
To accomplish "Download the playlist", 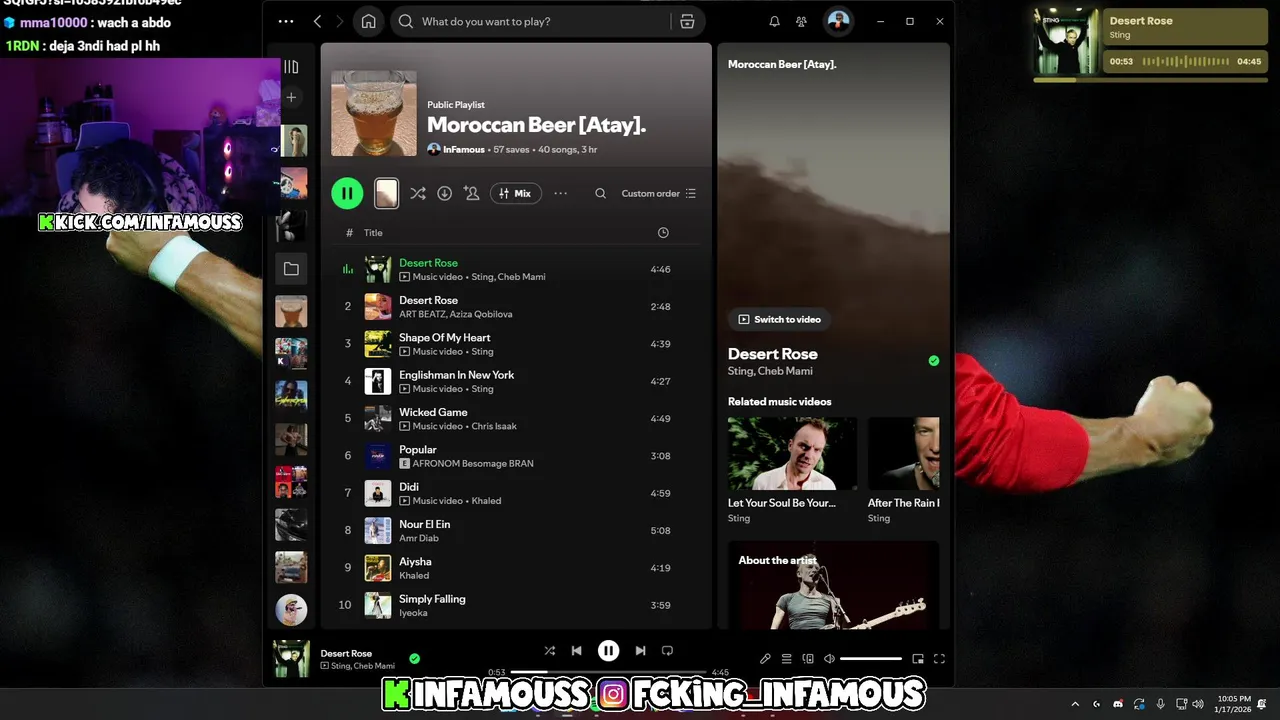I will pyautogui.click(x=445, y=193).
